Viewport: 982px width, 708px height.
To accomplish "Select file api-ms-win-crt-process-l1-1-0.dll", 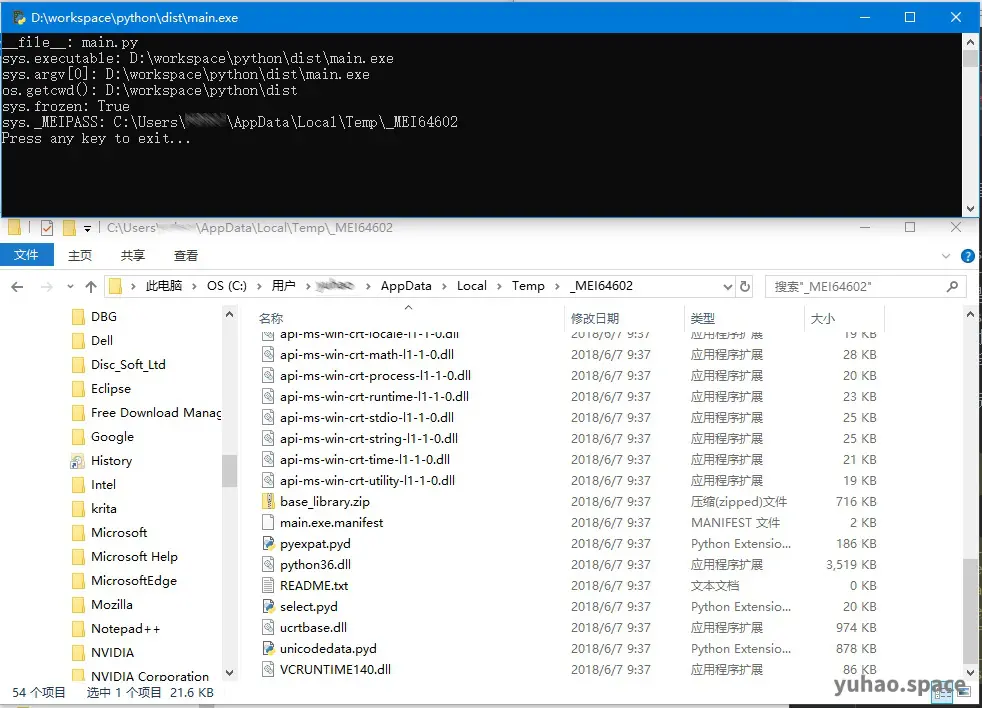I will (x=375, y=376).
